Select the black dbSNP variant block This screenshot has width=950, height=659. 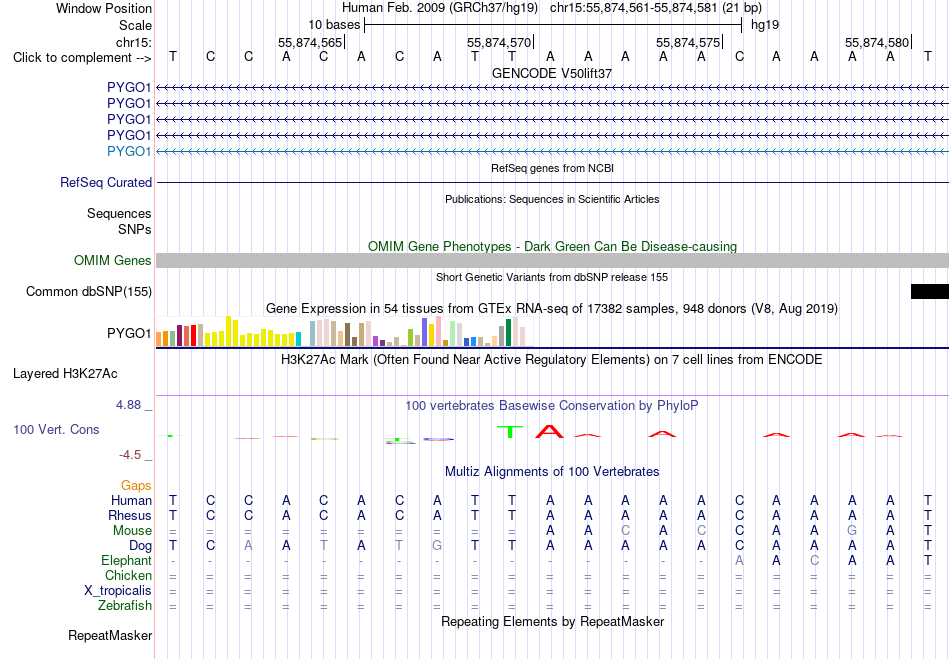(x=930, y=291)
